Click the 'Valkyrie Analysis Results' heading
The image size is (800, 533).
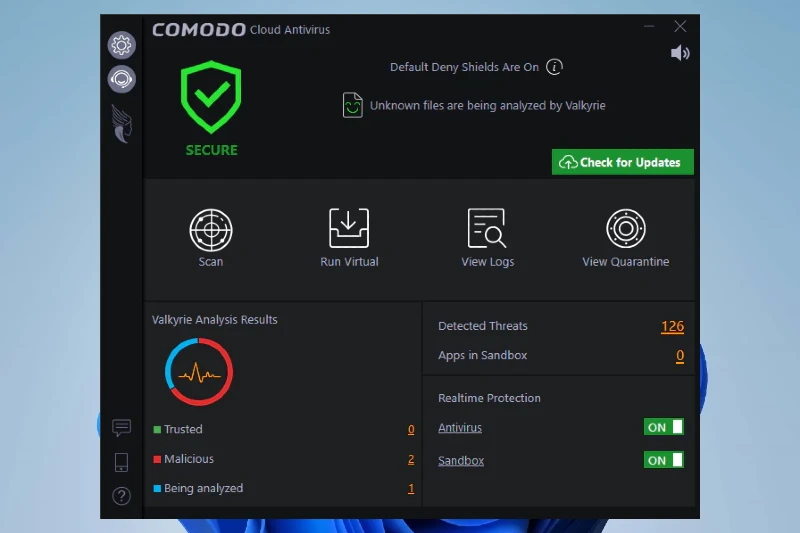[215, 320]
